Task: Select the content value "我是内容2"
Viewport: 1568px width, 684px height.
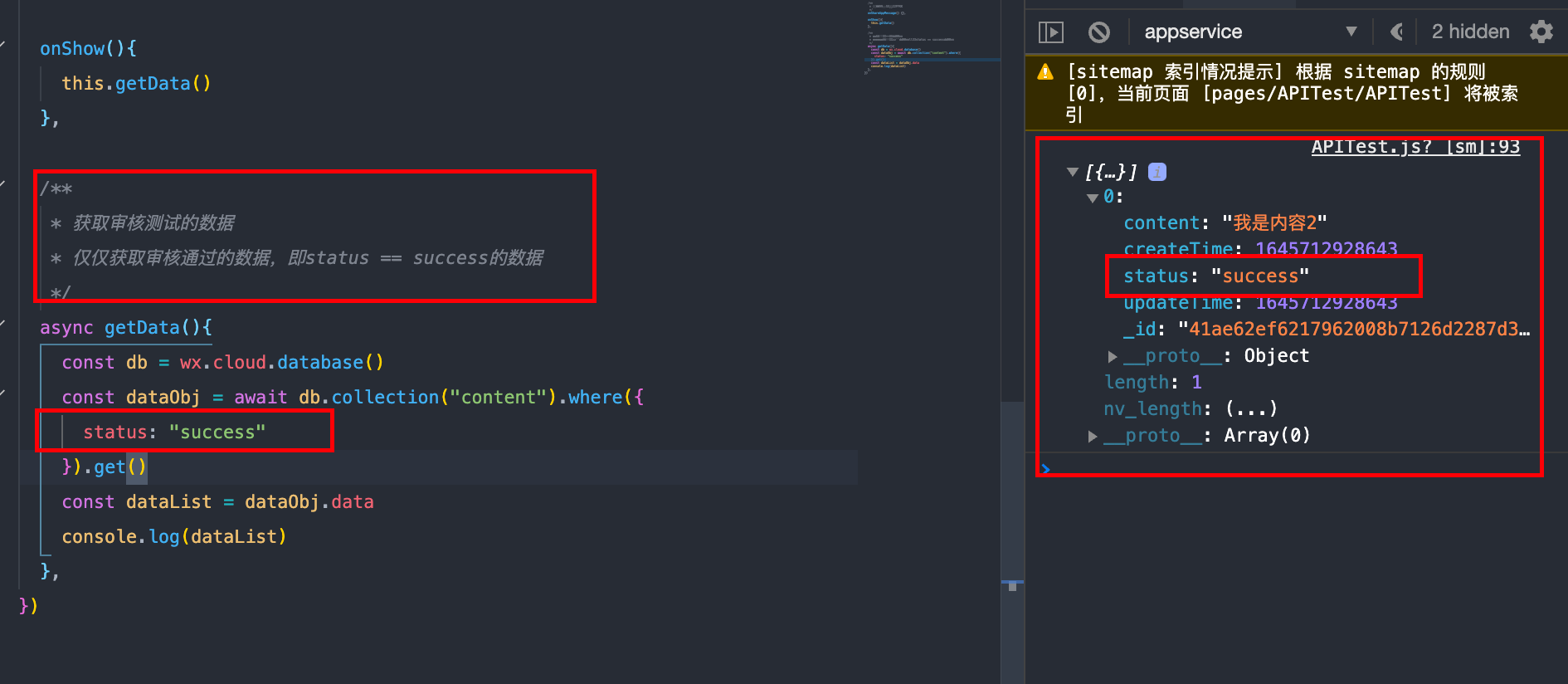Action: (x=1274, y=223)
